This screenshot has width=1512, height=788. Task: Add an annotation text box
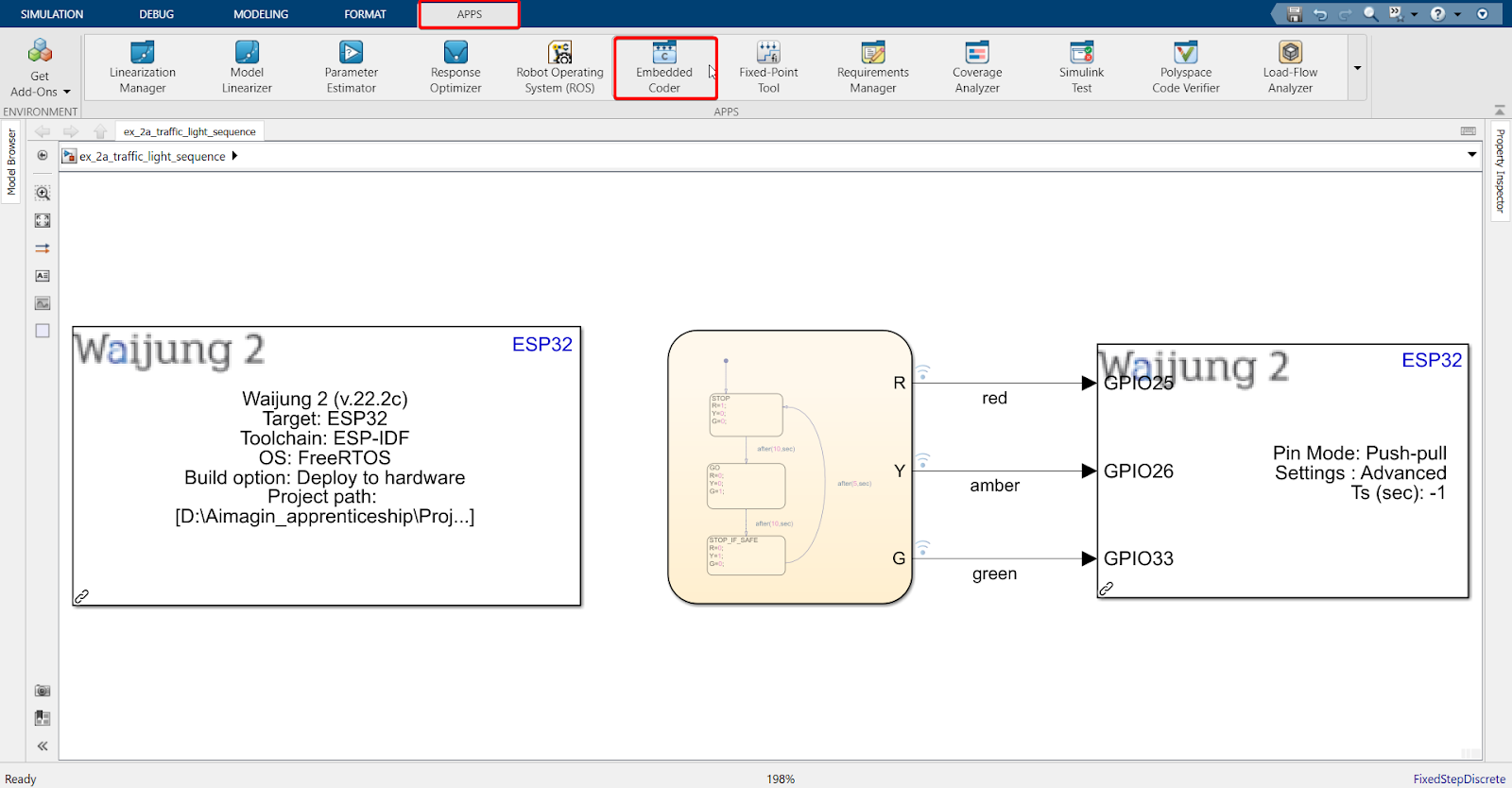pyautogui.click(x=43, y=276)
